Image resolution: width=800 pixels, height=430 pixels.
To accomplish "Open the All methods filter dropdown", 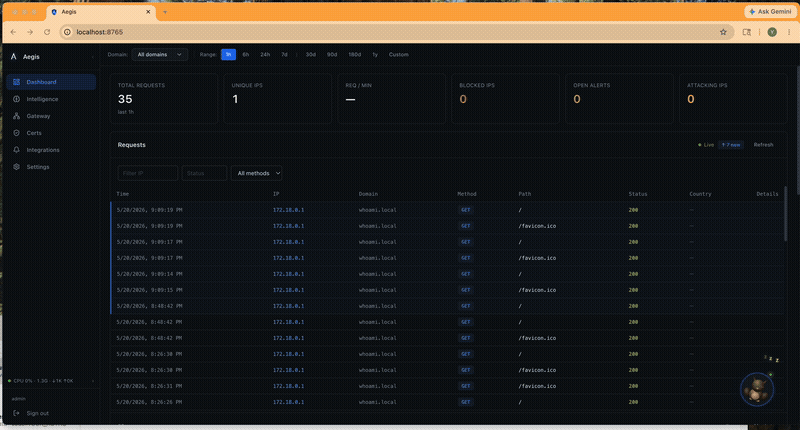I will click(x=257, y=173).
